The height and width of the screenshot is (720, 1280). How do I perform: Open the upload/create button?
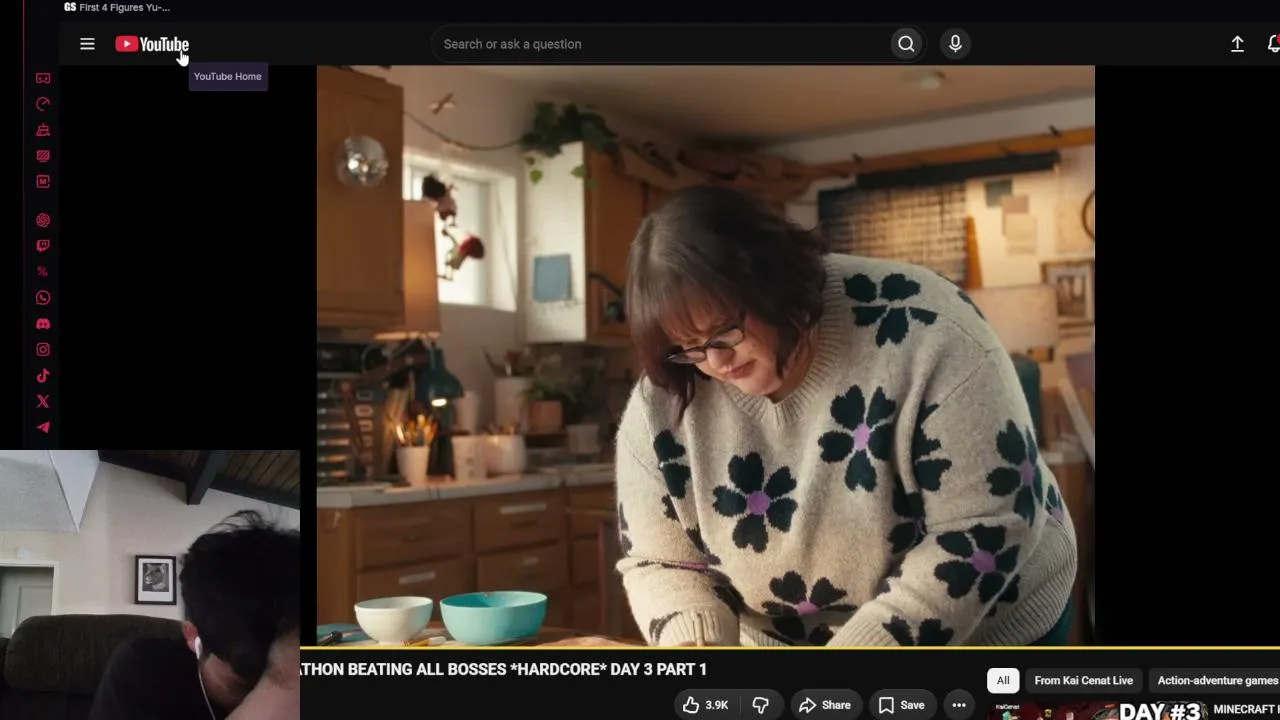point(1237,44)
